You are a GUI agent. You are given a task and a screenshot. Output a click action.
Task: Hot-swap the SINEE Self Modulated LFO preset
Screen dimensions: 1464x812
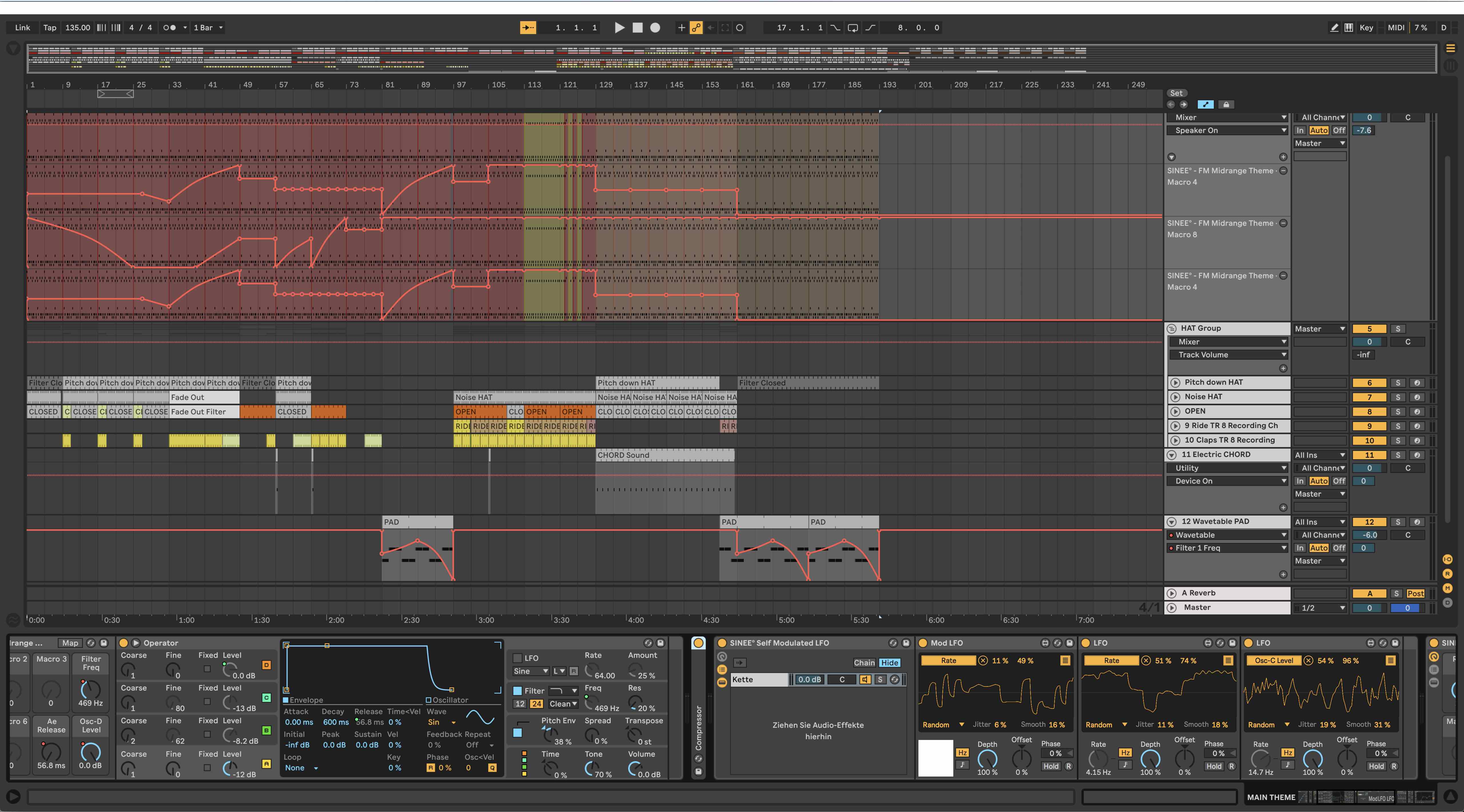(893, 643)
